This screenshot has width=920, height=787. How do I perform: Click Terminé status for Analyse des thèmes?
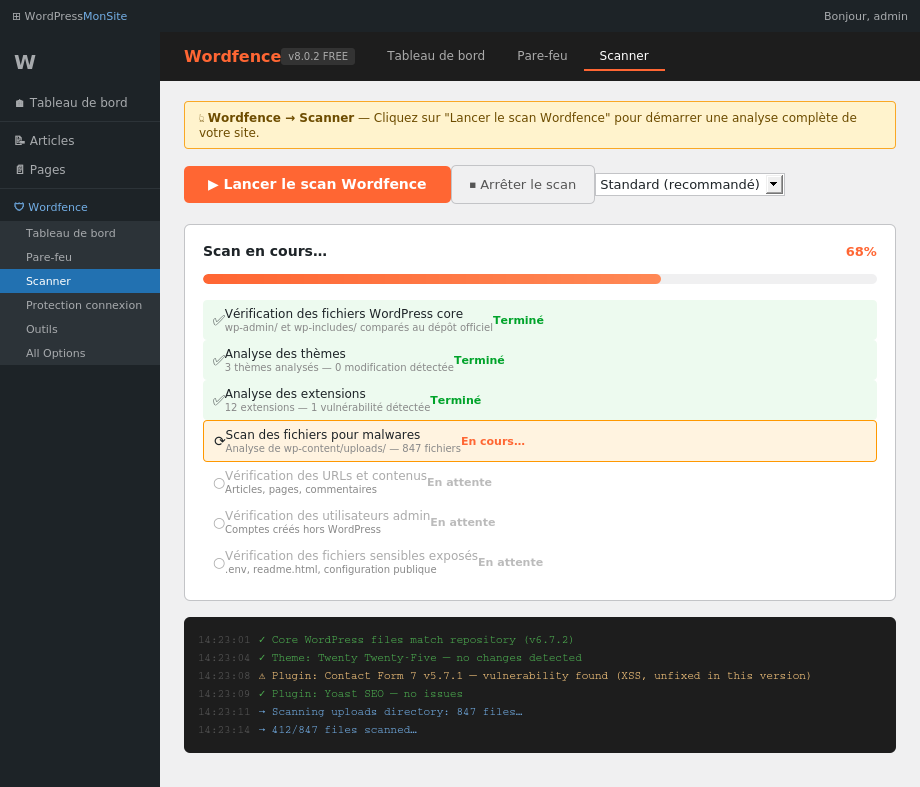coord(479,360)
